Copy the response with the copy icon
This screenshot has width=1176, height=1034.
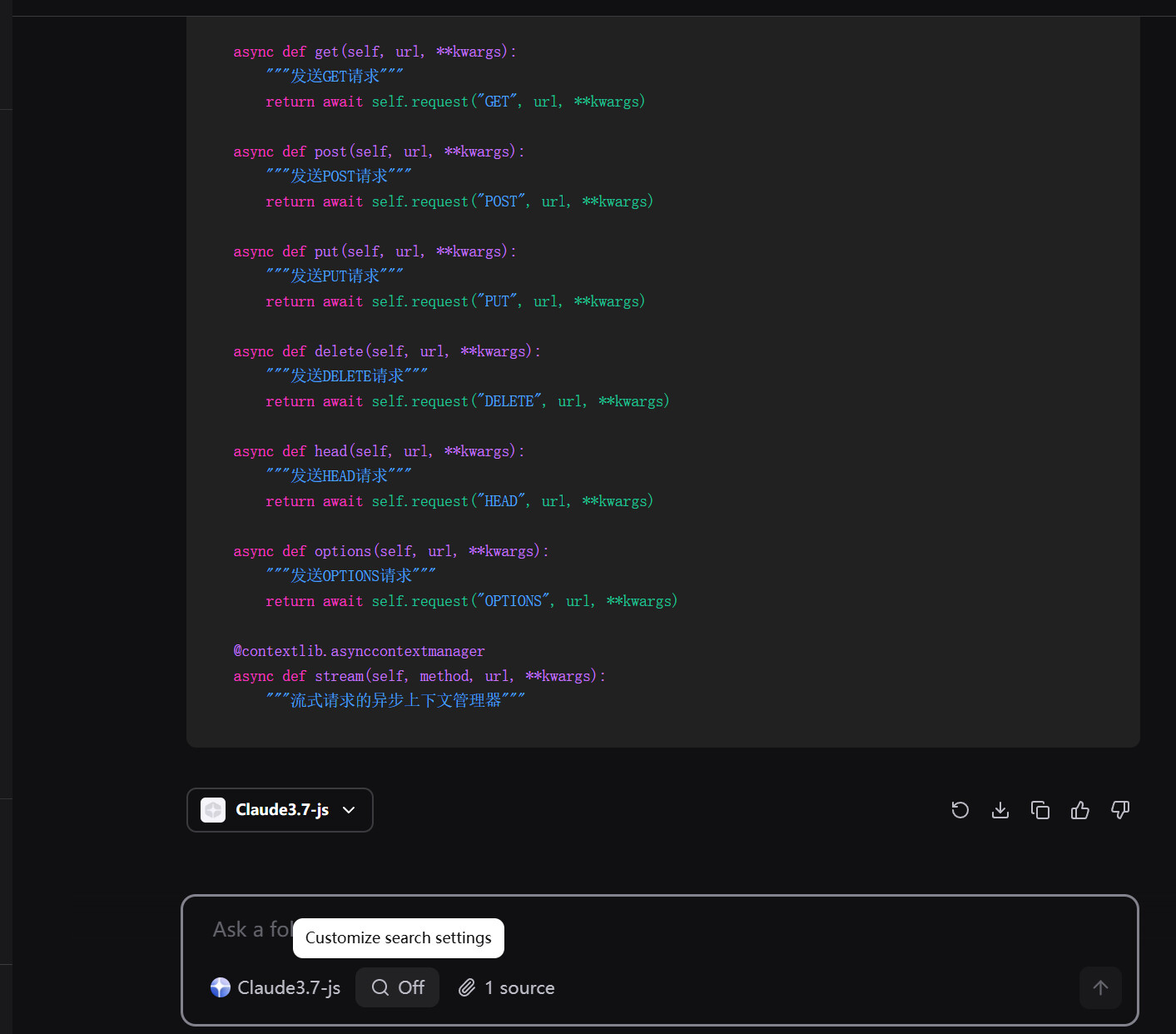point(1040,810)
